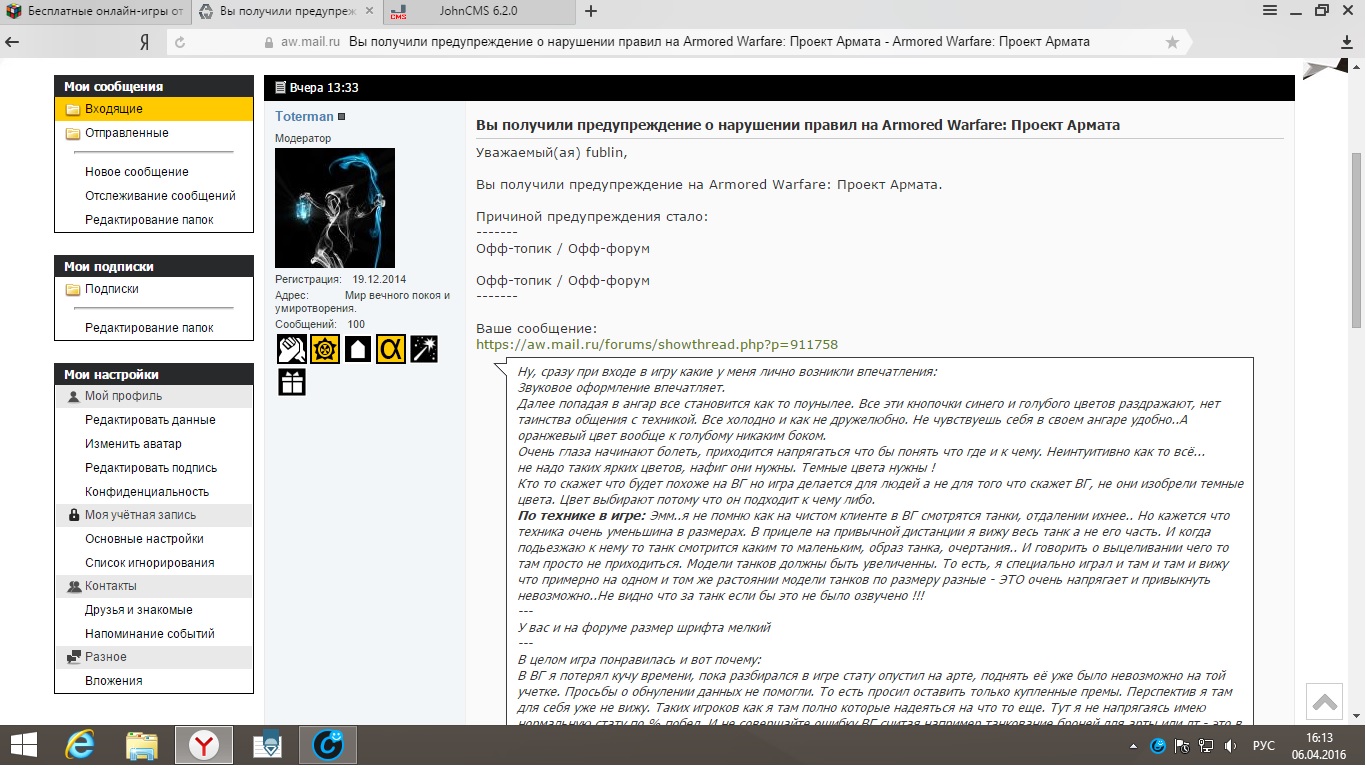Click the network icon in the system tray
The width and height of the screenshot is (1366, 768).
pyautogui.click(x=1207, y=746)
